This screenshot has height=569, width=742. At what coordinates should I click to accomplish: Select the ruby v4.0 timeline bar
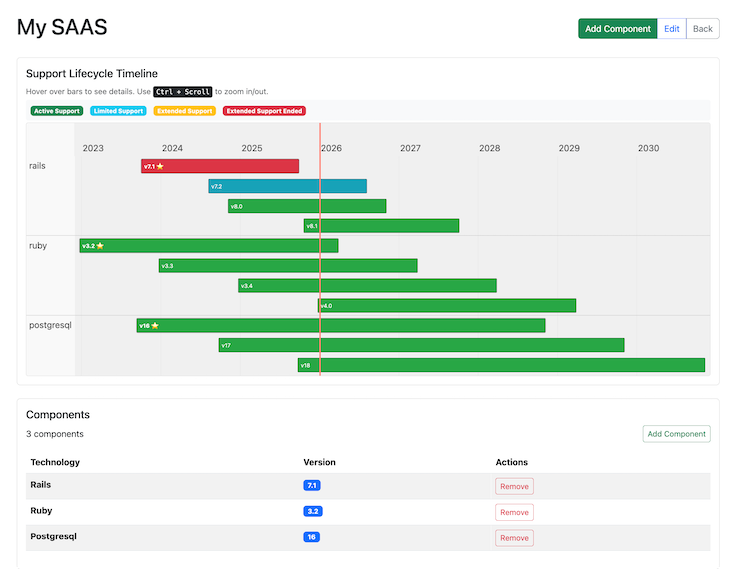click(447, 305)
